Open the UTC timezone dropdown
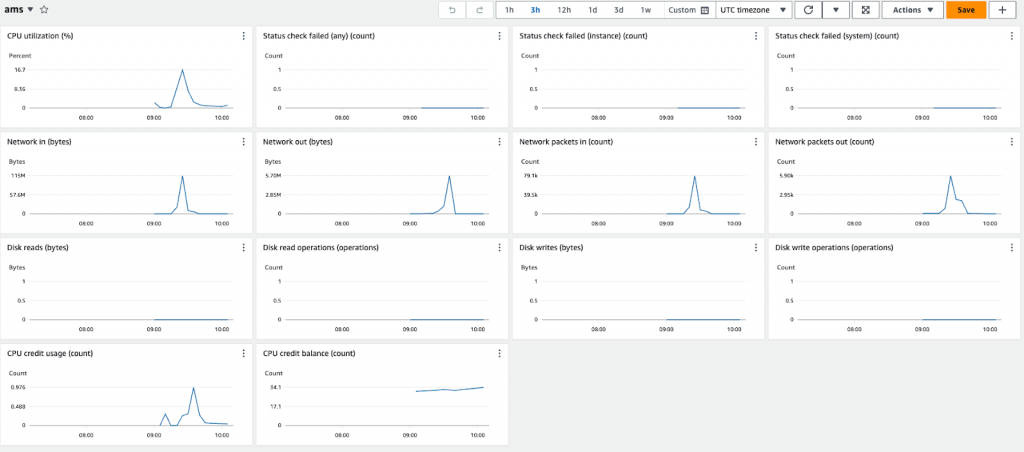Screen dimensions: 1024x452 pos(754,10)
